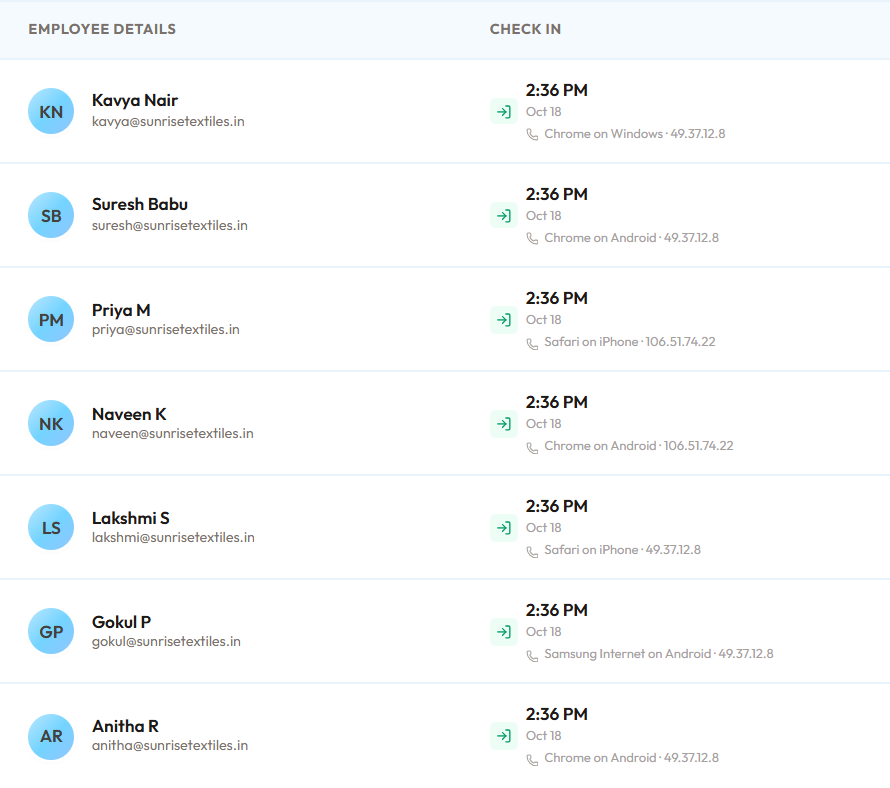Click the phone icon in Gokul P's row
The width and height of the screenshot is (890, 788).
532,656
